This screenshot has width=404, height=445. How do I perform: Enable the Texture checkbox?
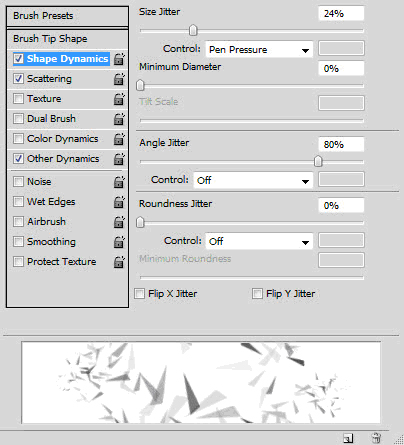click(x=18, y=99)
